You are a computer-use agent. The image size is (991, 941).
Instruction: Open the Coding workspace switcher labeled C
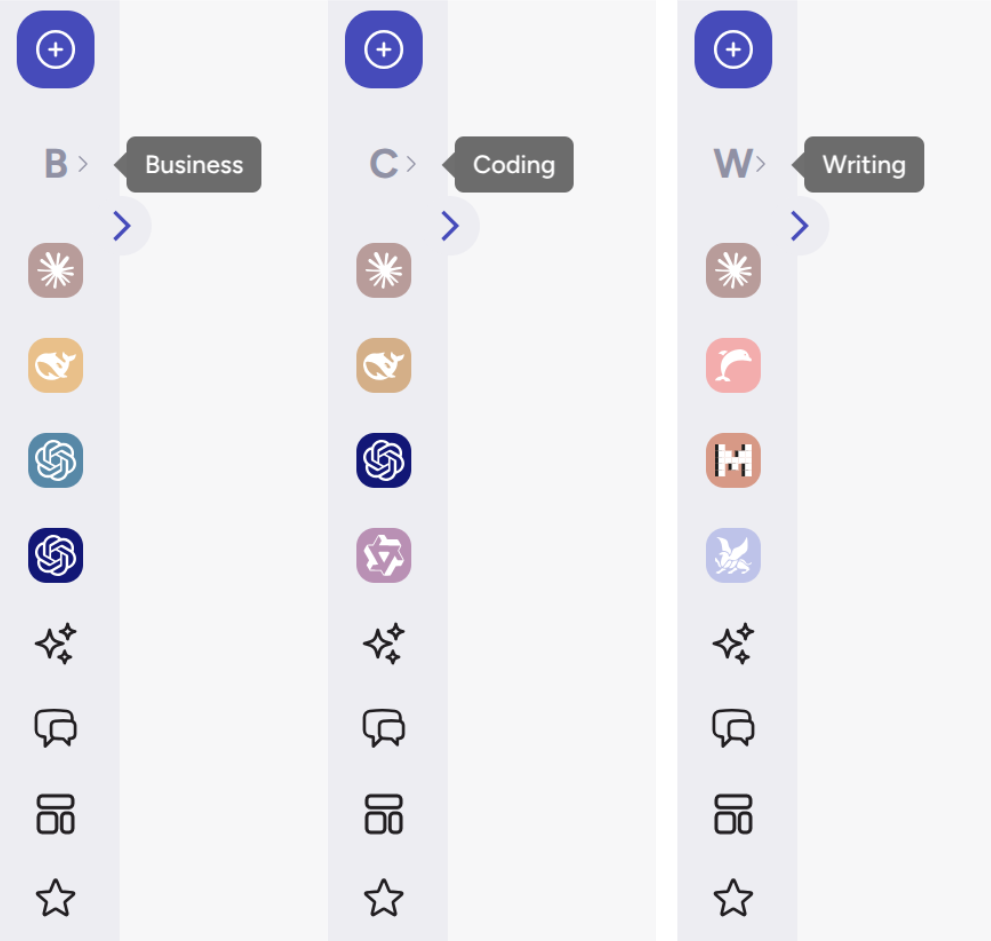tap(392, 164)
